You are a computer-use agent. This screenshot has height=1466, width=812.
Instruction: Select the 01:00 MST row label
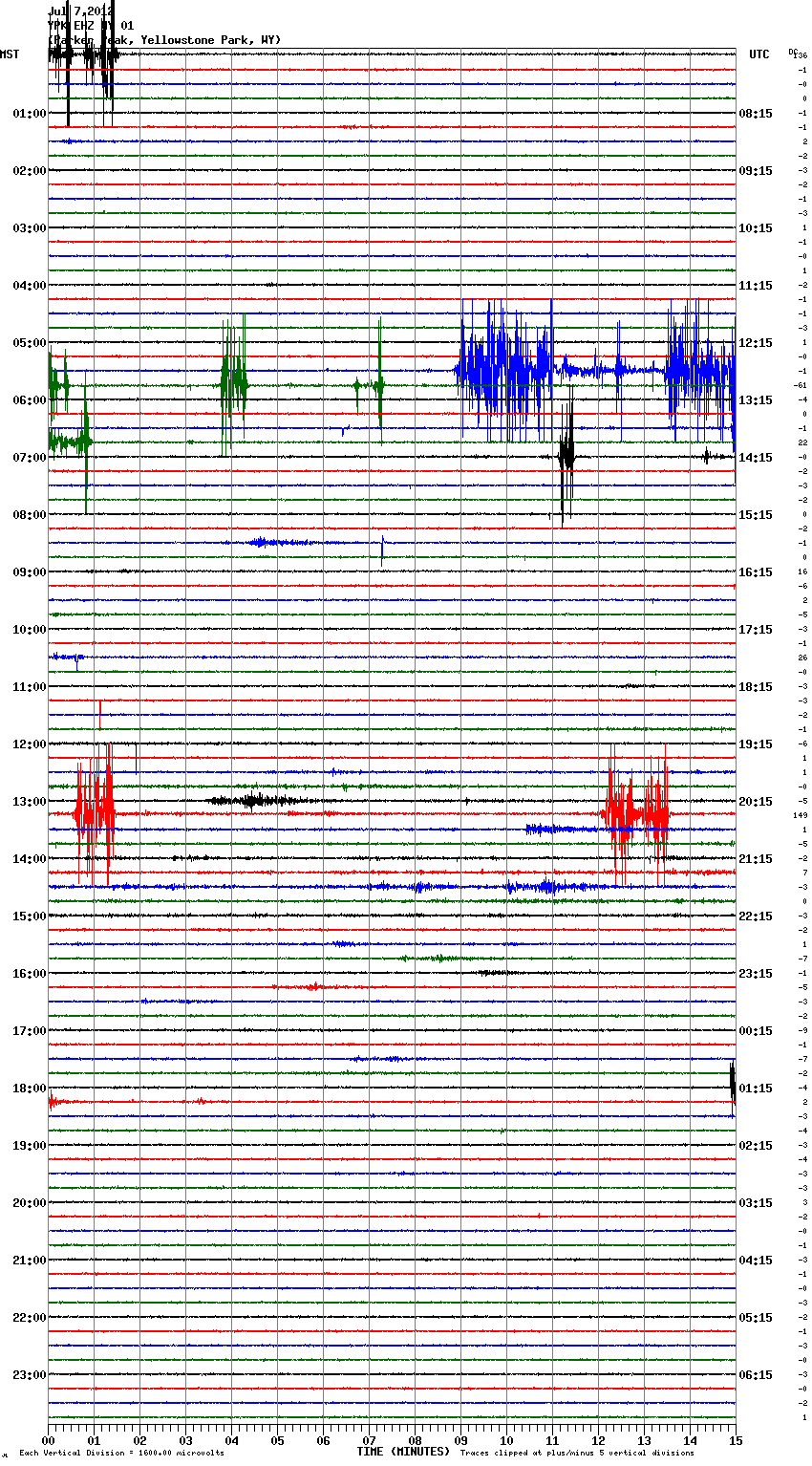coord(30,114)
